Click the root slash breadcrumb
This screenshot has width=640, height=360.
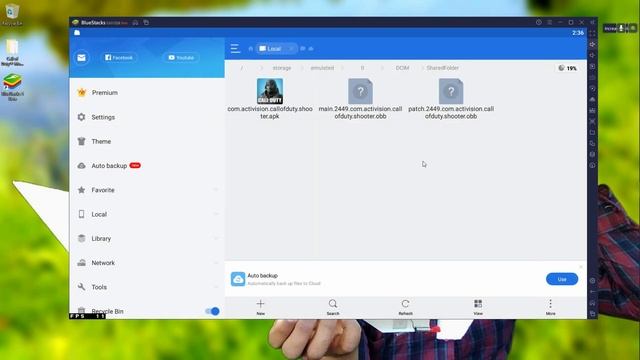coord(242,68)
